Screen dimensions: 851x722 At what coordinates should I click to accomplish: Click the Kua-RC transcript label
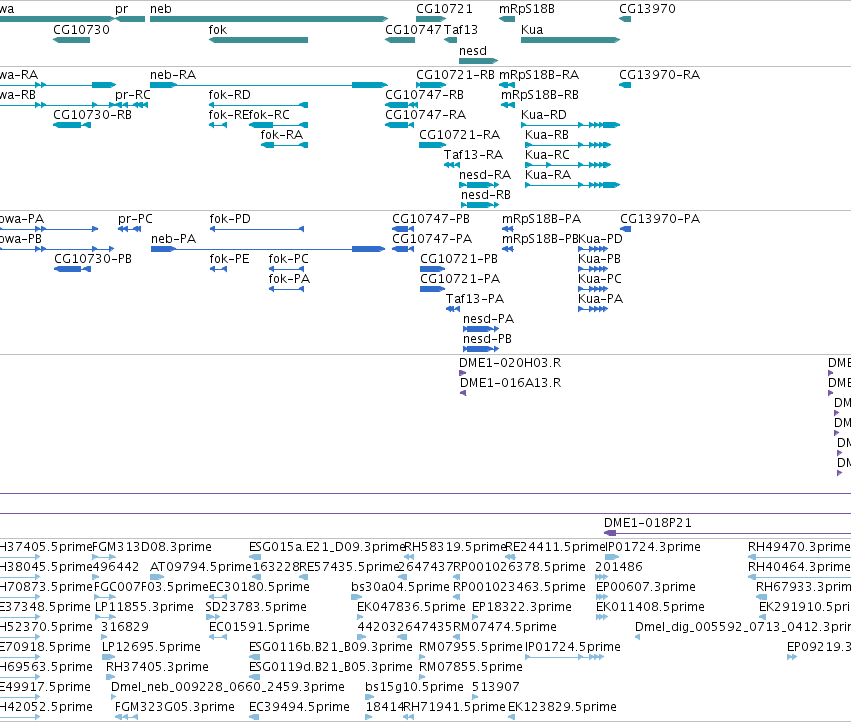tap(548, 155)
